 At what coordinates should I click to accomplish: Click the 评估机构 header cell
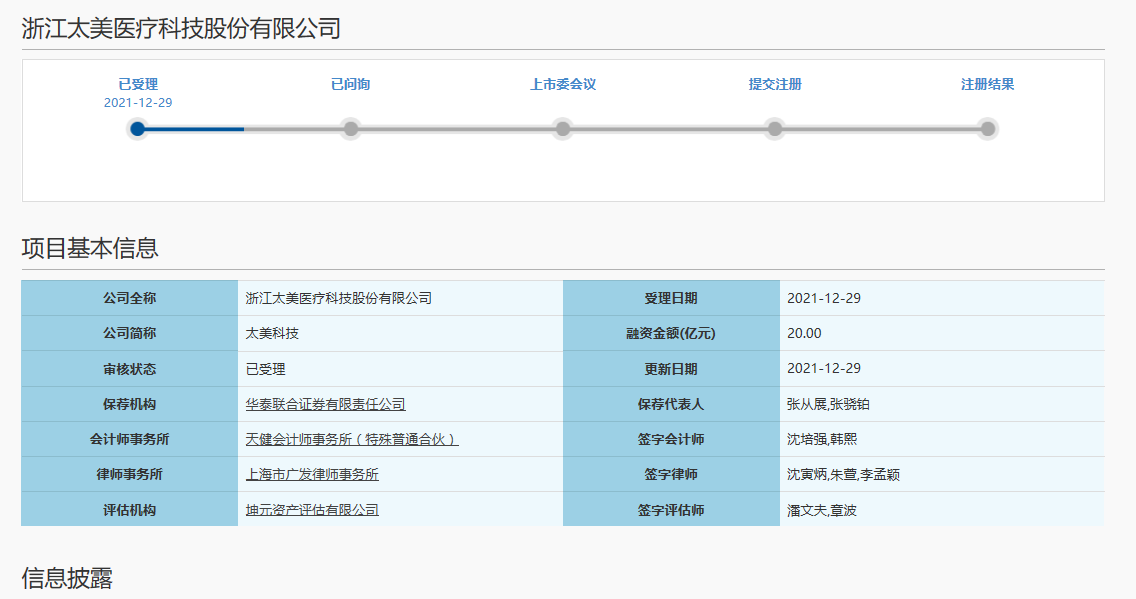(130, 509)
